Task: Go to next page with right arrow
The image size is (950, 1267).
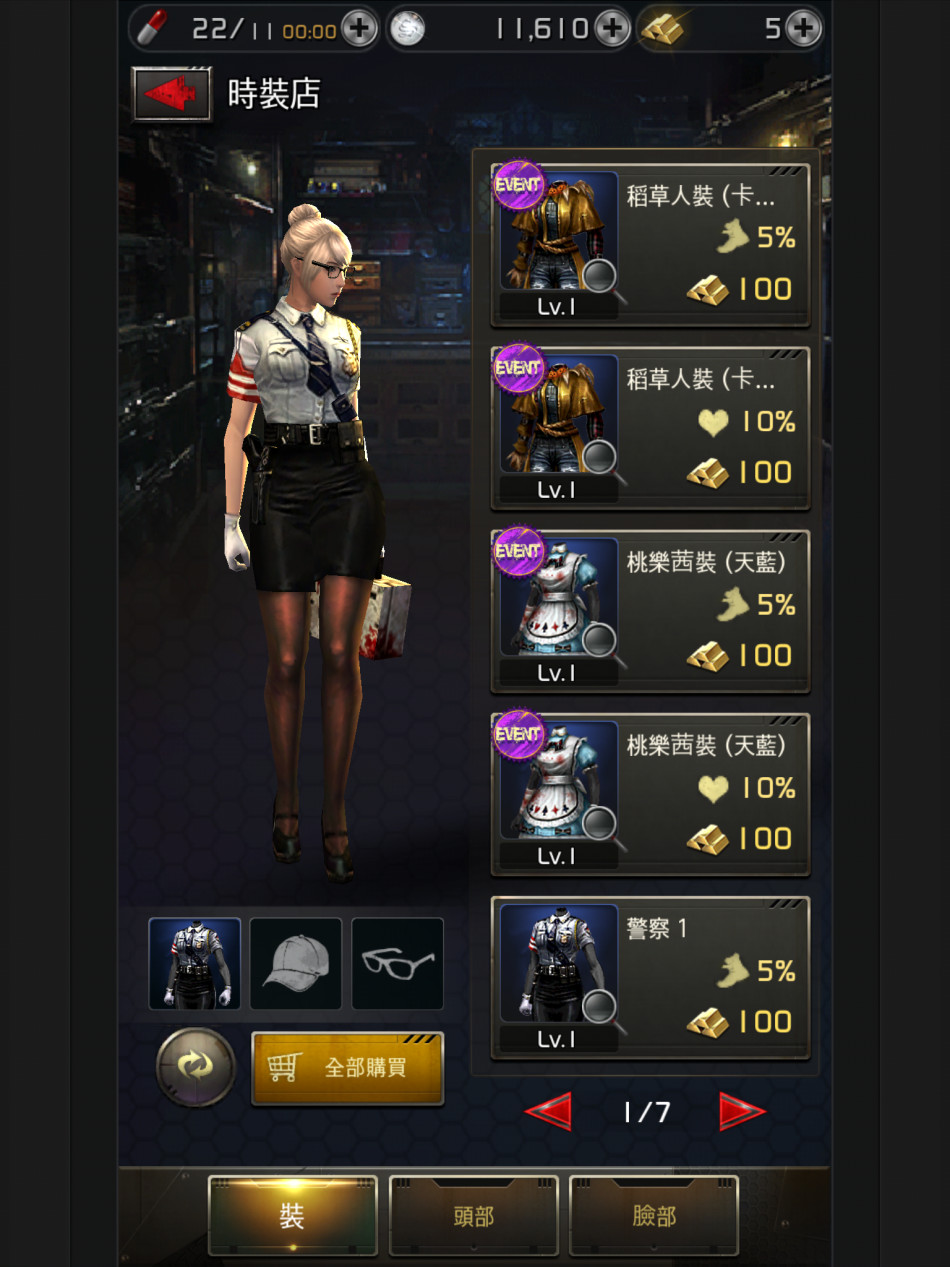Action: (742, 1112)
